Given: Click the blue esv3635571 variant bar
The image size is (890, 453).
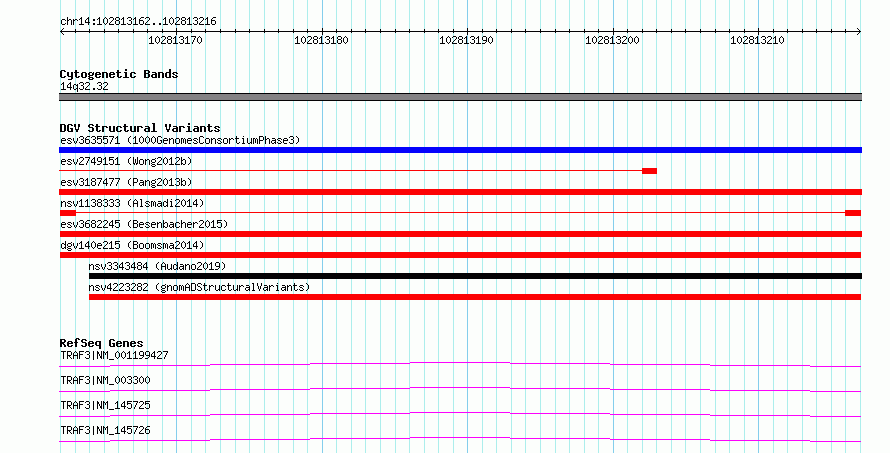Looking at the screenshot, I should [460, 150].
